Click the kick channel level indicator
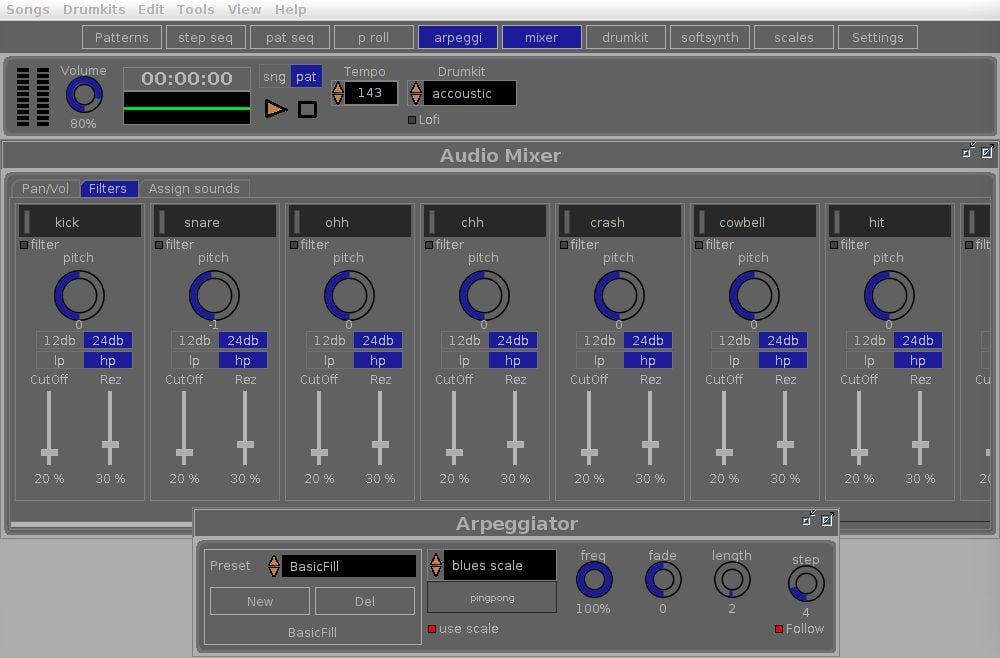Image resolution: width=1000 pixels, height=658 pixels. pyautogui.click(x=27, y=221)
